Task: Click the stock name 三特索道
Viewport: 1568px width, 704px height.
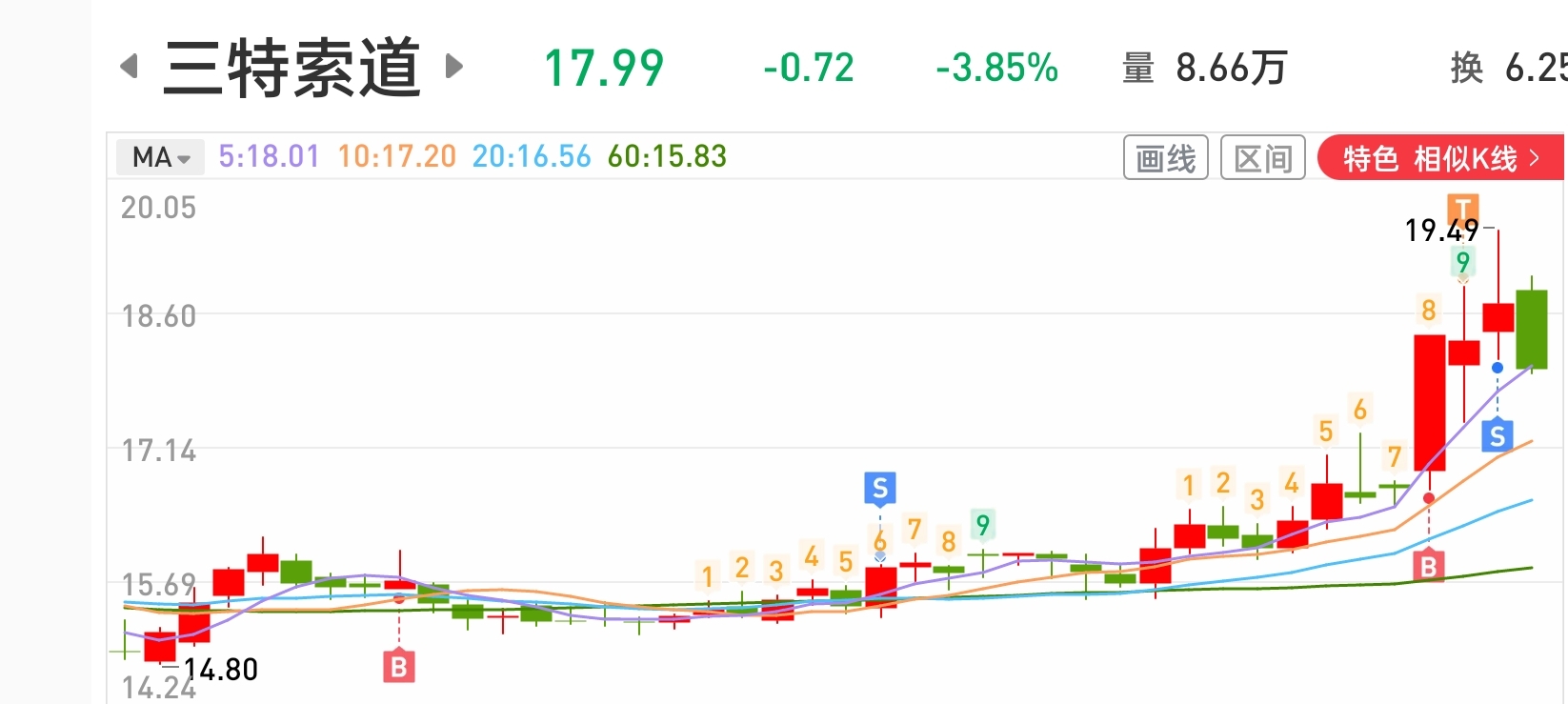Action: [x=291, y=68]
